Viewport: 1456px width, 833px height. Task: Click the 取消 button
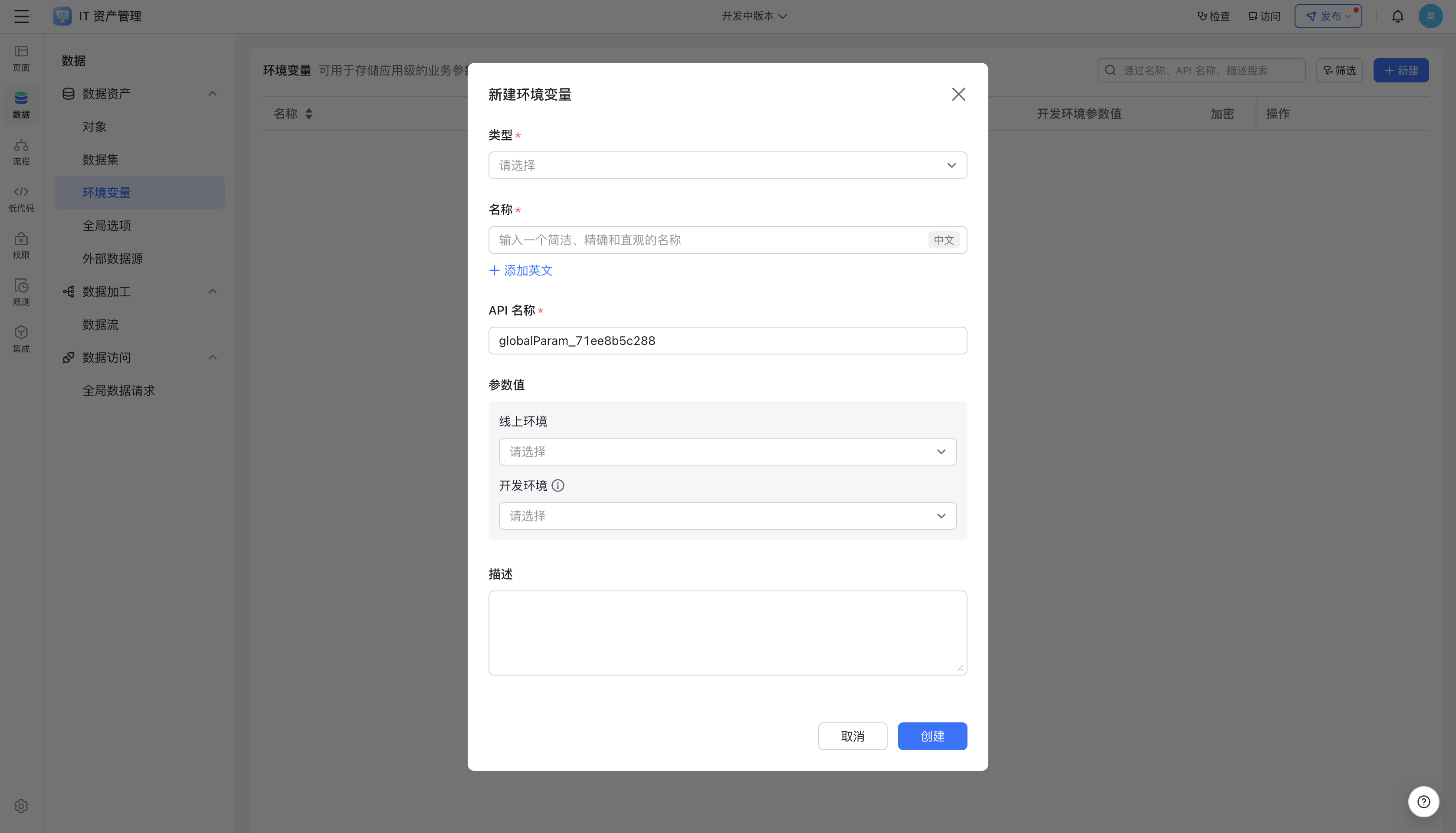point(853,736)
